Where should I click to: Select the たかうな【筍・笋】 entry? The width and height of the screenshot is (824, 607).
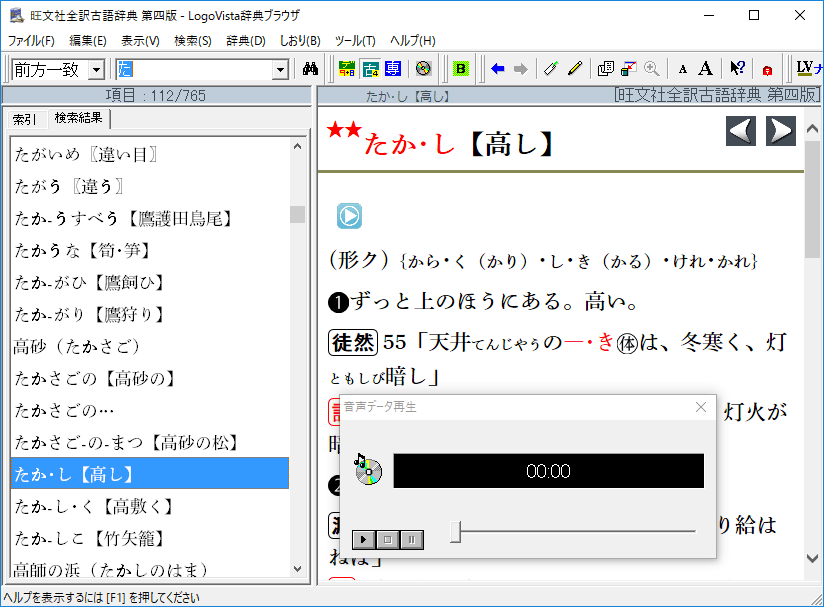(x=150, y=251)
